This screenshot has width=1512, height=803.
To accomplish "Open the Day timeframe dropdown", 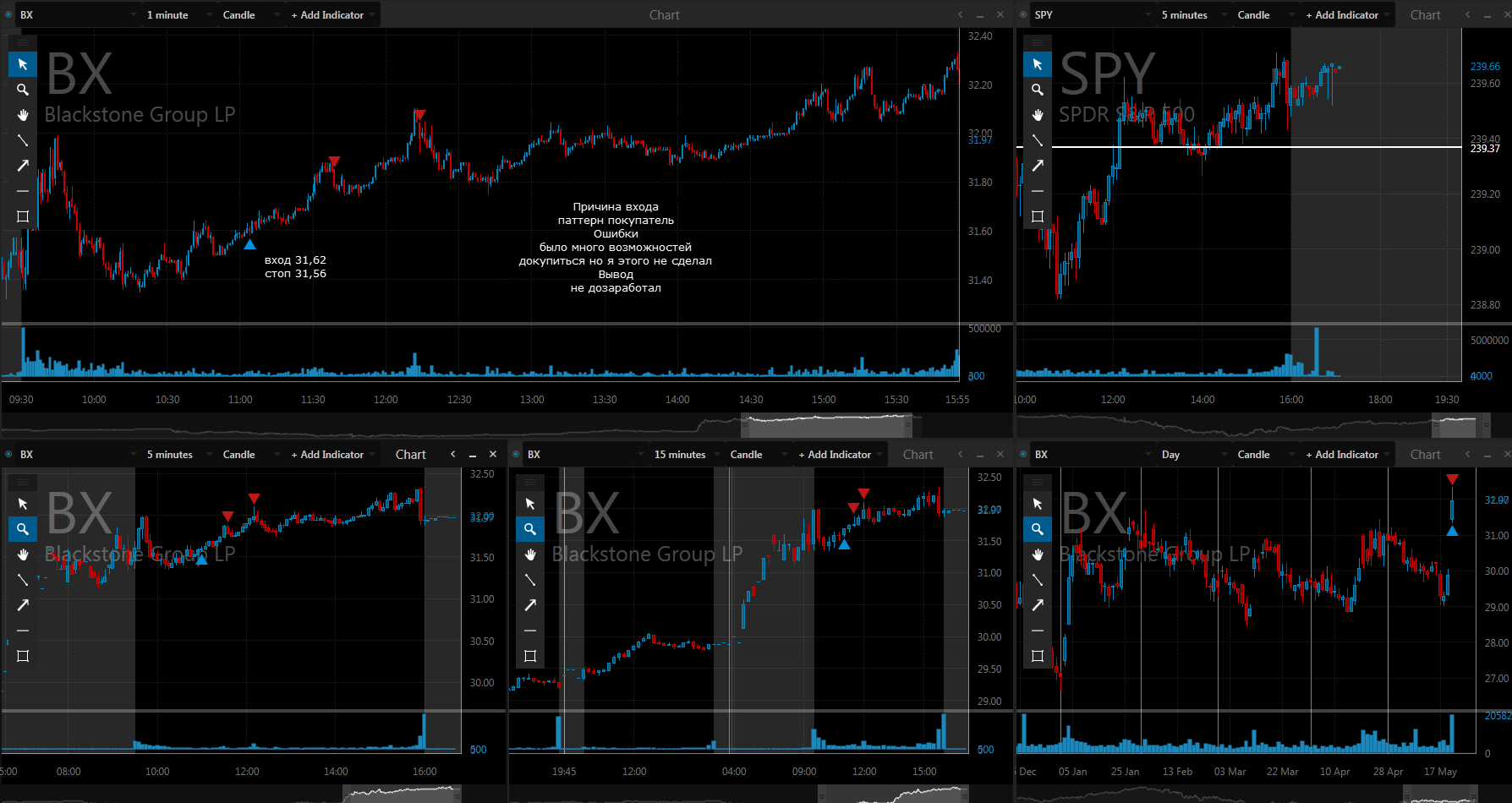I will [1194, 454].
